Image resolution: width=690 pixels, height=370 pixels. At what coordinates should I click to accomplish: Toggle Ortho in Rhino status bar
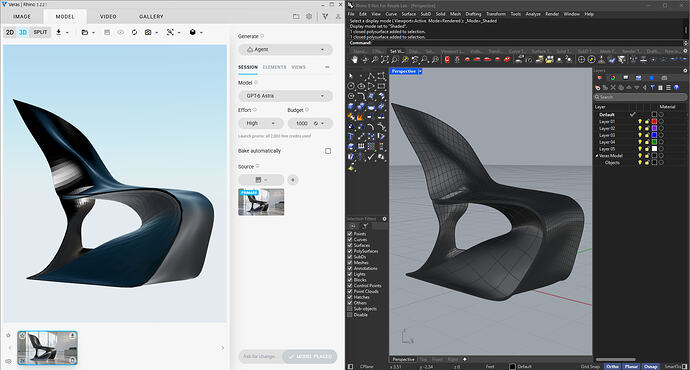(x=612, y=366)
